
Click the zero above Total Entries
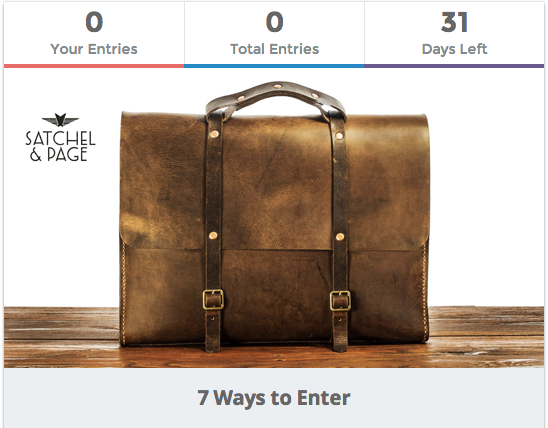pyautogui.click(x=274, y=22)
